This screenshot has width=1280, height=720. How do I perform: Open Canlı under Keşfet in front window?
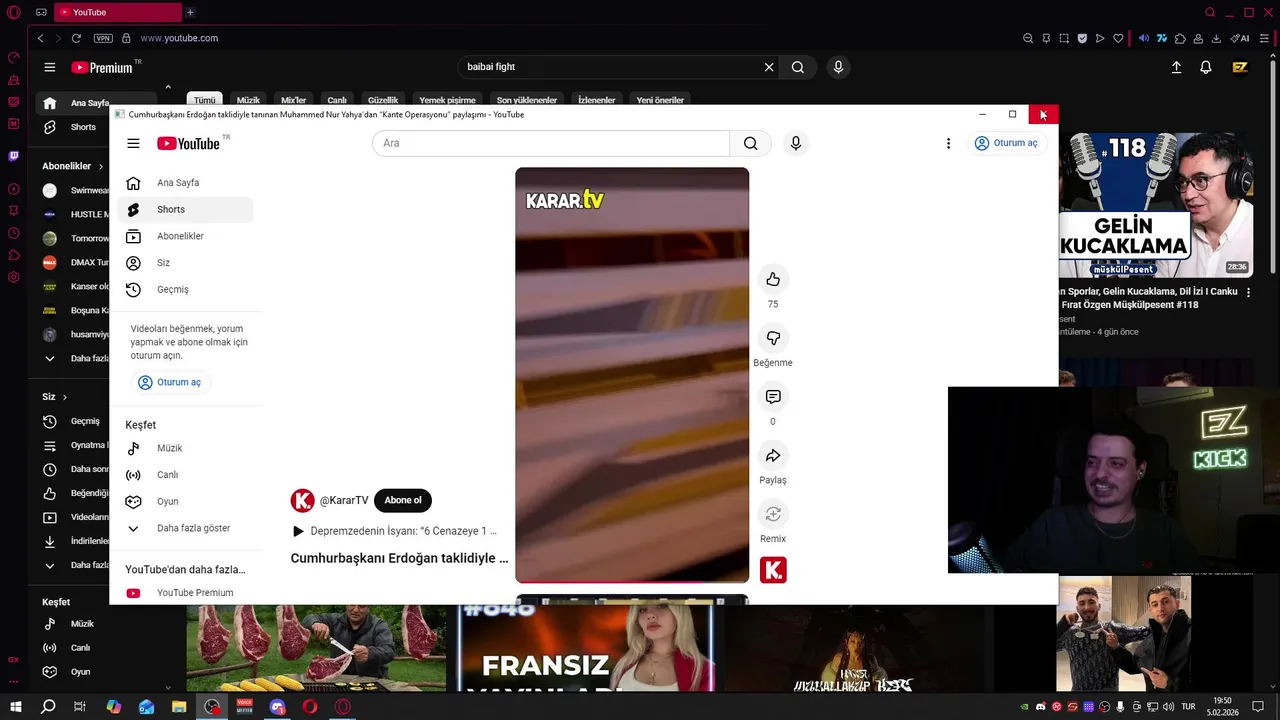pyautogui.click(x=185, y=475)
